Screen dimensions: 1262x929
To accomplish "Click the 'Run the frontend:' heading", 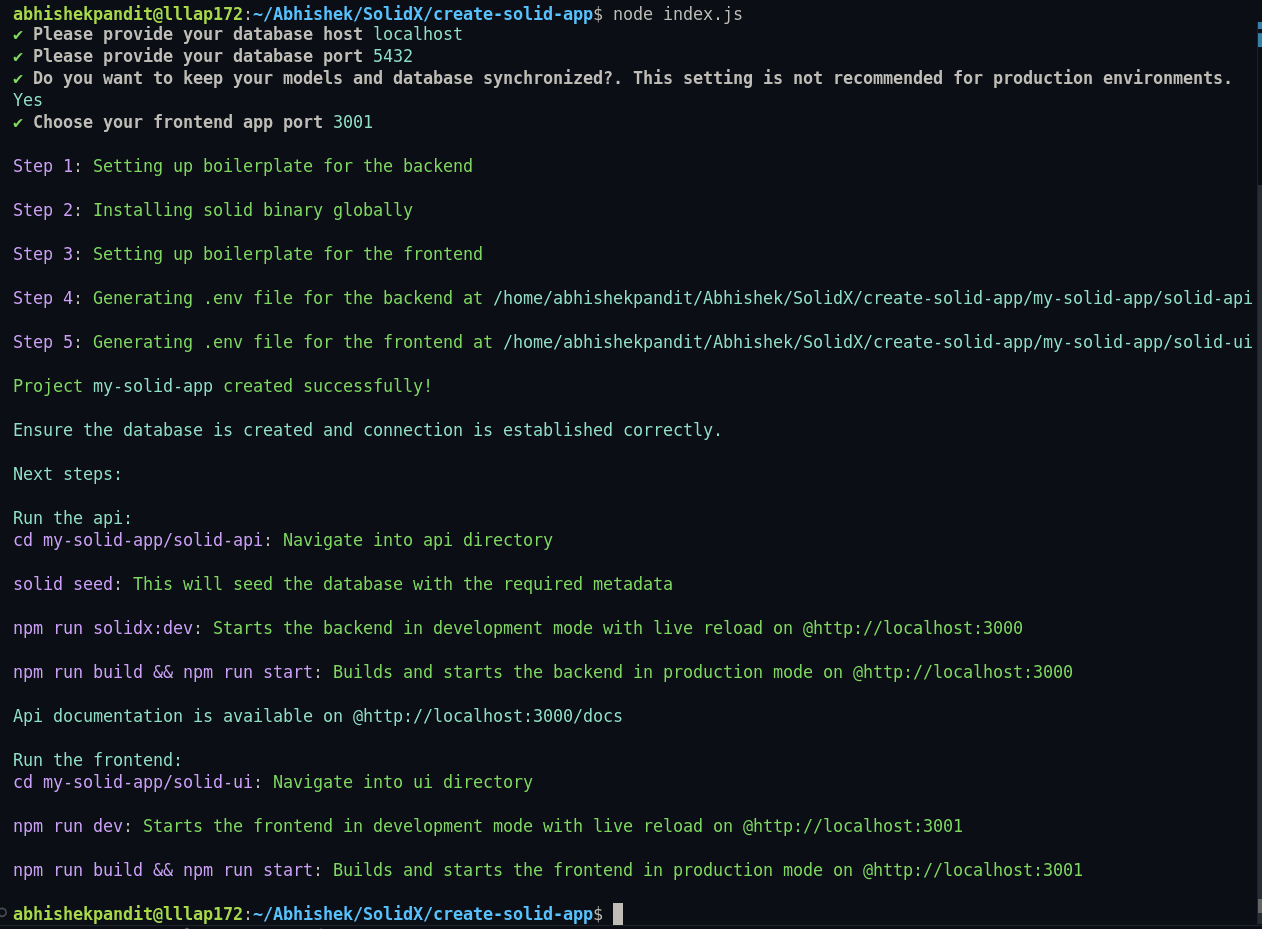I will pos(98,760).
